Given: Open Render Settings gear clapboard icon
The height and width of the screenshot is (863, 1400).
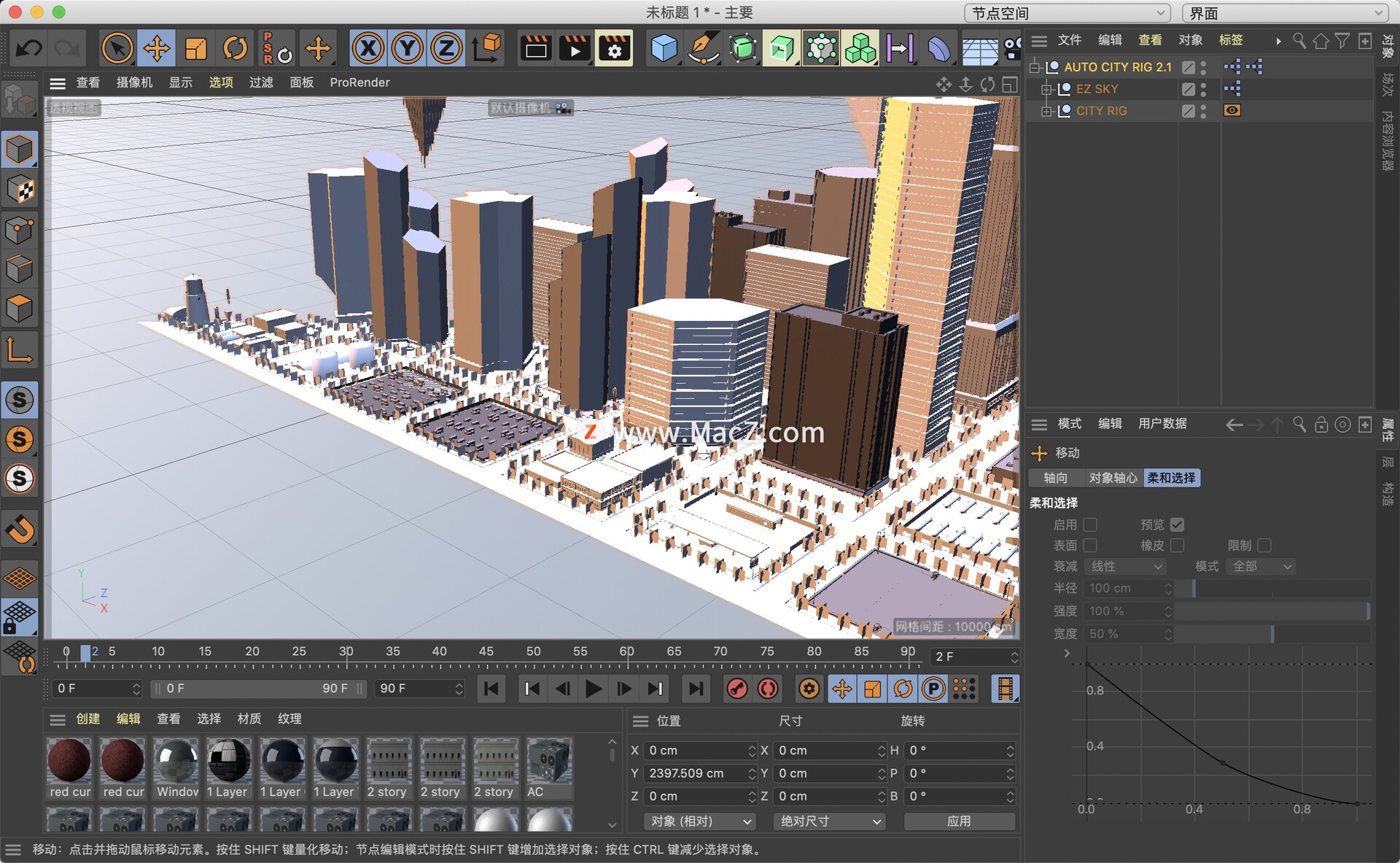Looking at the screenshot, I should (x=614, y=48).
